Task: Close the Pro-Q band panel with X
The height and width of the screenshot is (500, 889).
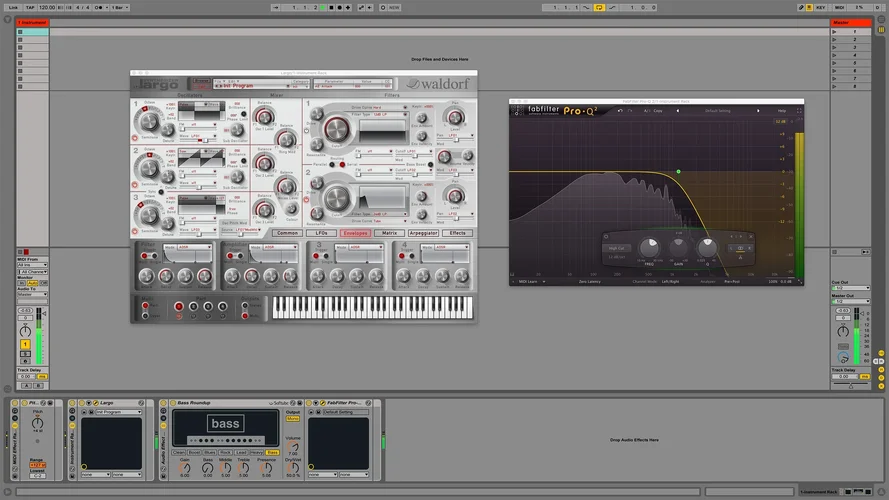Action: 751,236
